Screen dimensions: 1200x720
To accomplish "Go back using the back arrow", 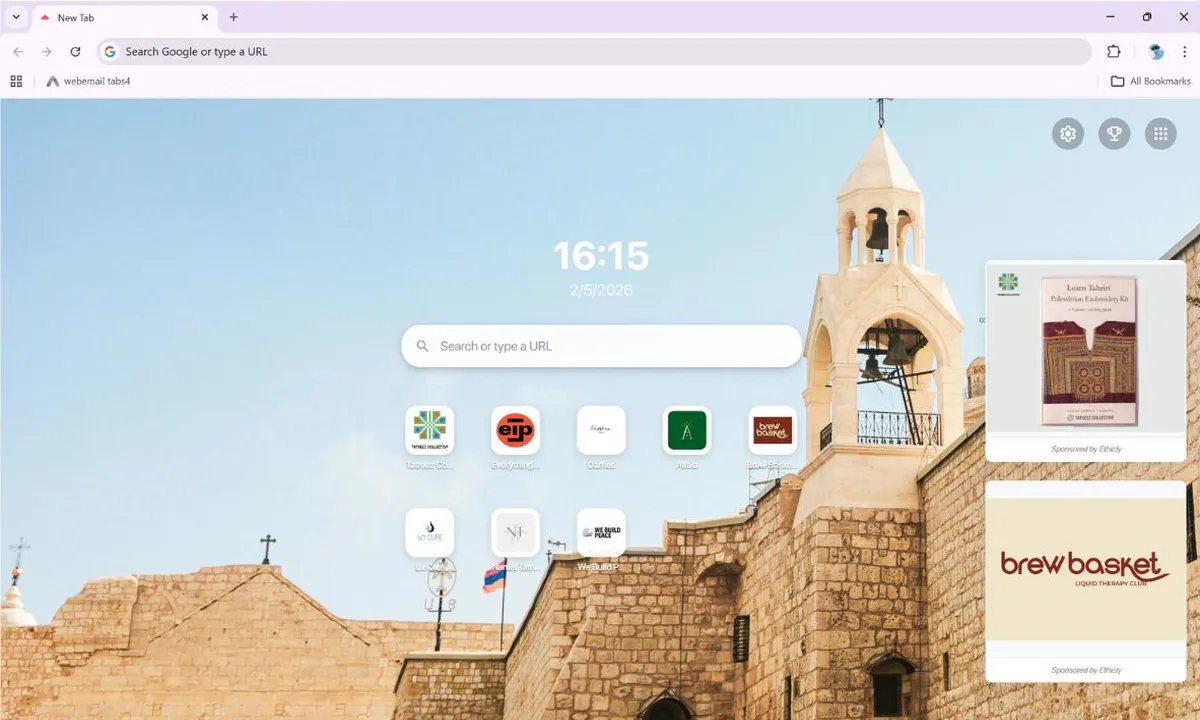I will pos(18,52).
